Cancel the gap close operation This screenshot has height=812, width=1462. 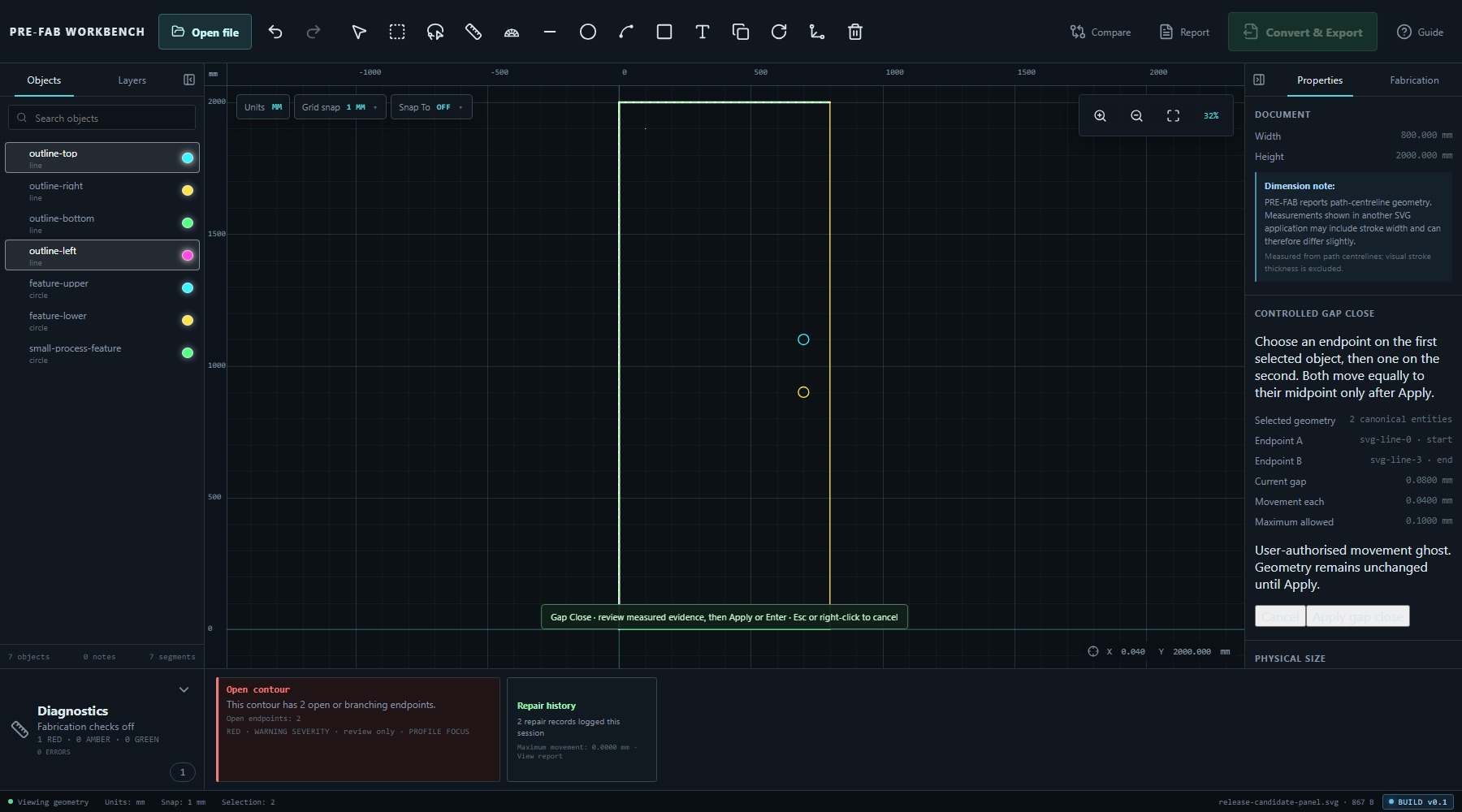[x=1280, y=616]
